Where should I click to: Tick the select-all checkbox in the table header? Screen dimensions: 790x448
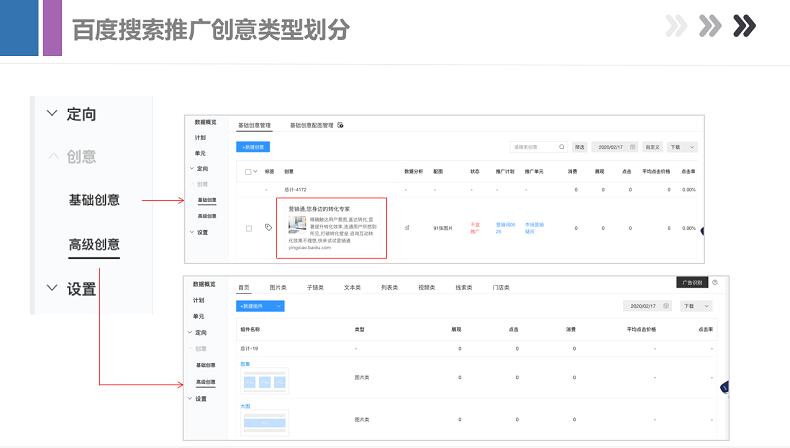pos(249,172)
